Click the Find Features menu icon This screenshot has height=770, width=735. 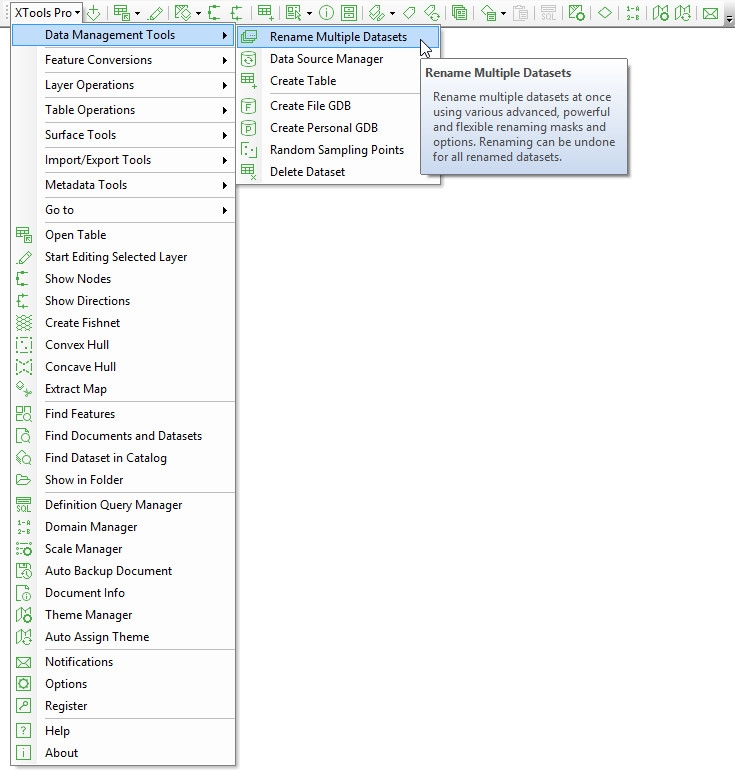coord(24,413)
